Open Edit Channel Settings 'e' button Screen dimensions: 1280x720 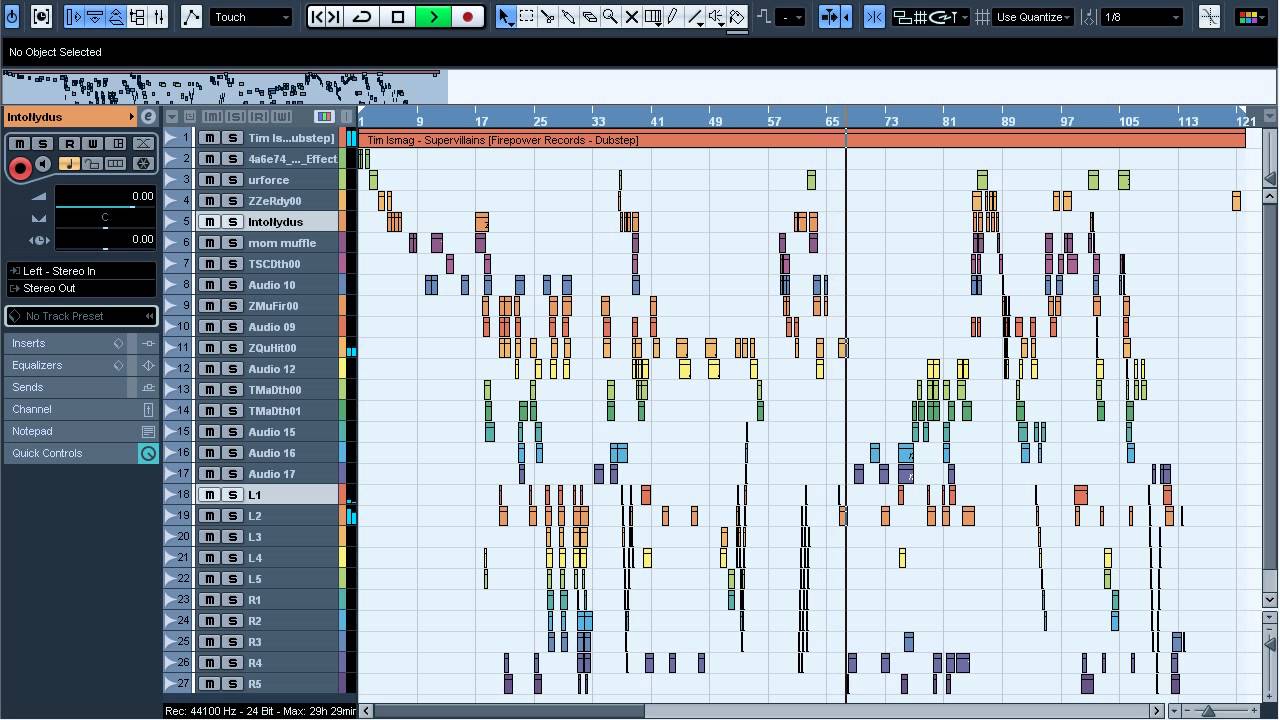[148, 117]
